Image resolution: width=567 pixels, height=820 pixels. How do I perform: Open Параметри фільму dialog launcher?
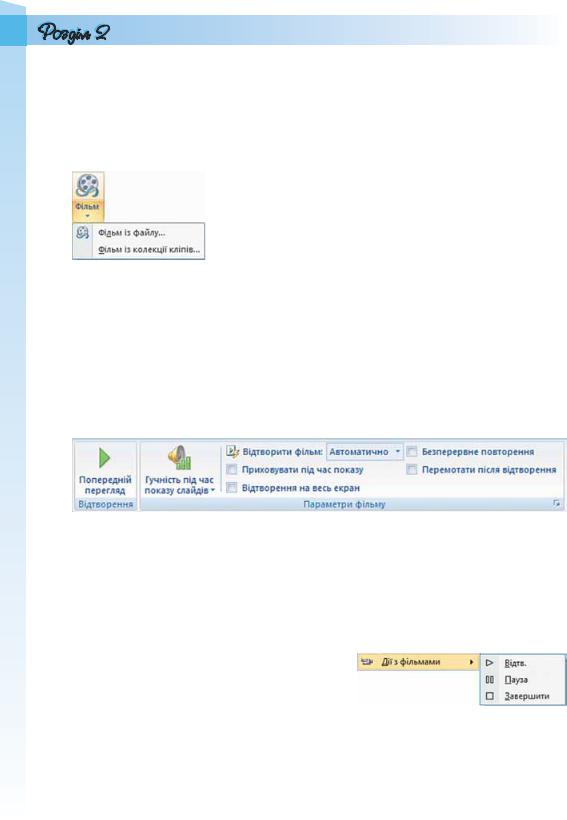[557, 504]
